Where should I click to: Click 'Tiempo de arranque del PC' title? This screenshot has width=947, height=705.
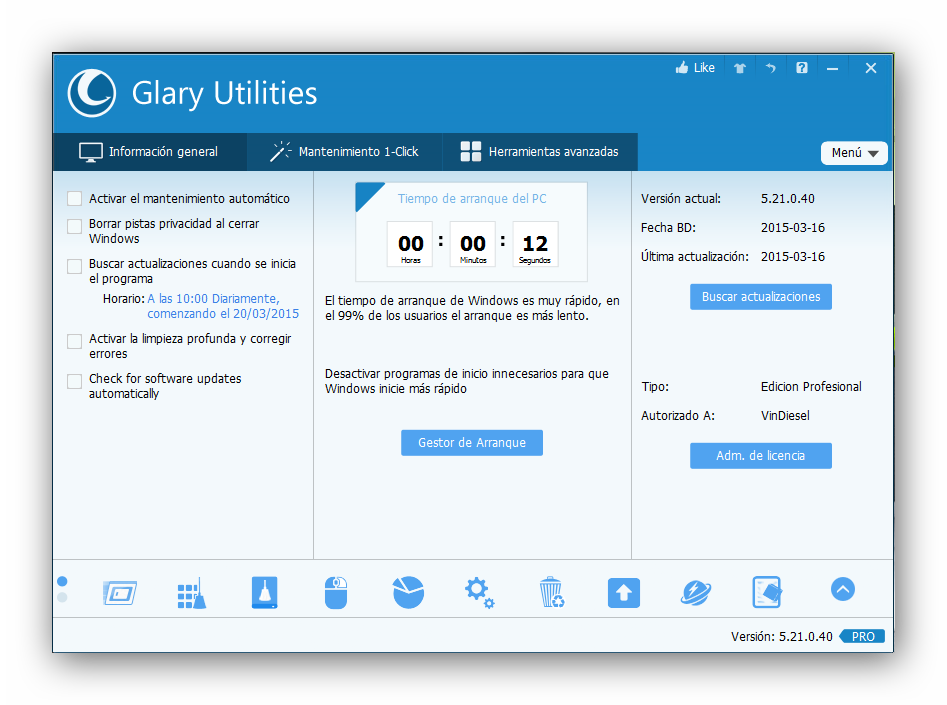(472, 199)
